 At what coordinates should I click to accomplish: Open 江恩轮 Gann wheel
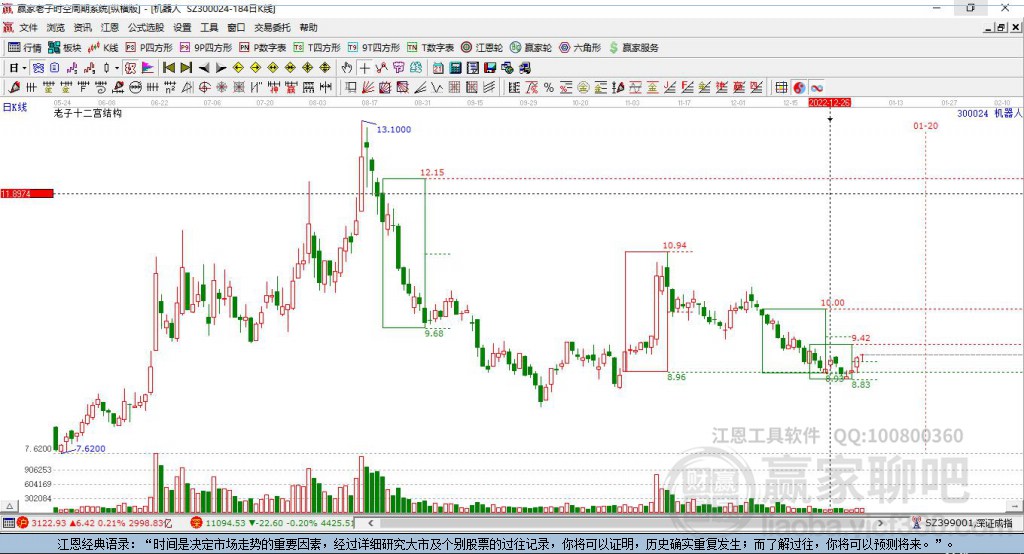[x=482, y=48]
